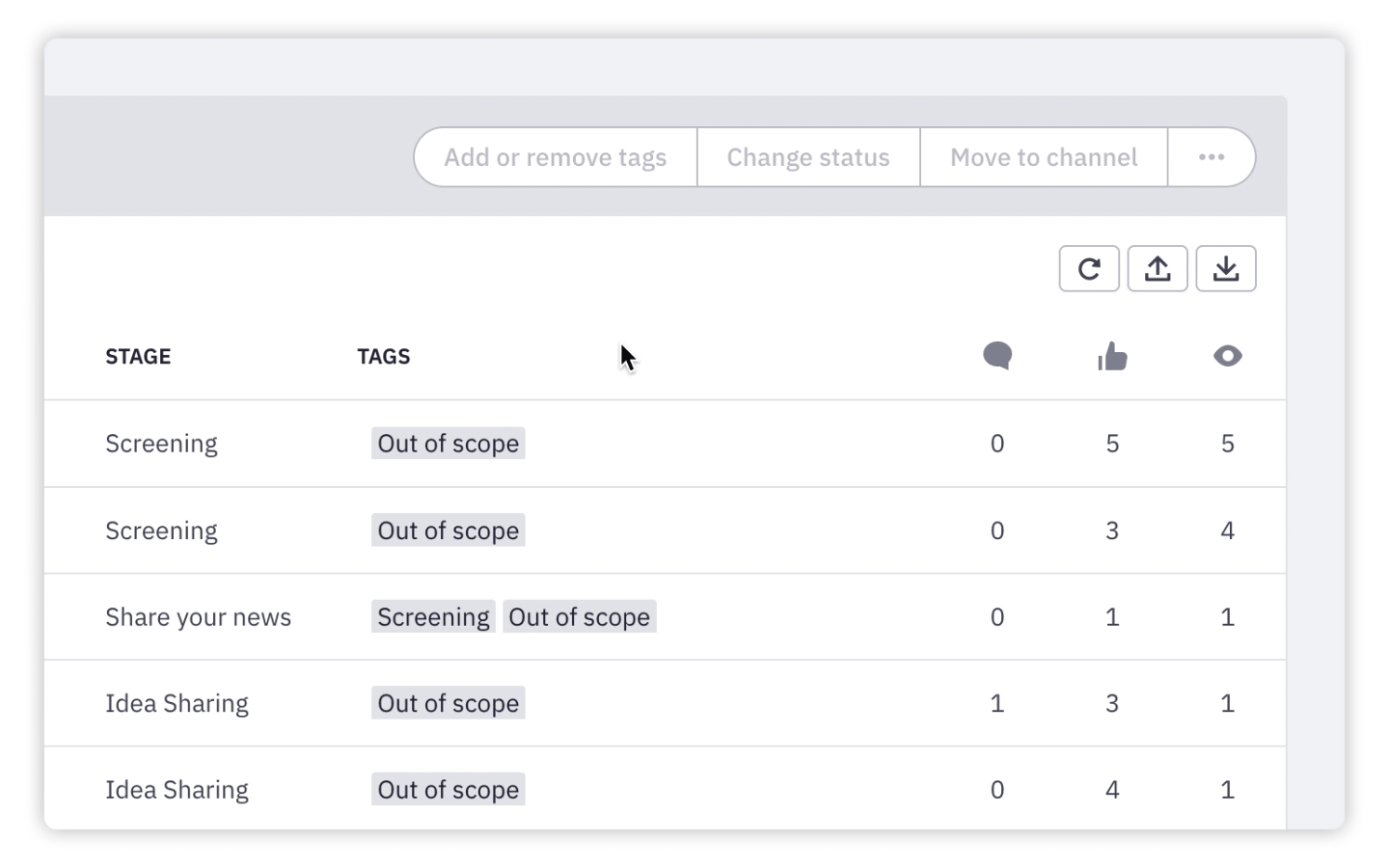Sort by thumbs-up votes column
Image resolution: width=1389 pixels, height=868 pixels.
(x=1112, y=356)
